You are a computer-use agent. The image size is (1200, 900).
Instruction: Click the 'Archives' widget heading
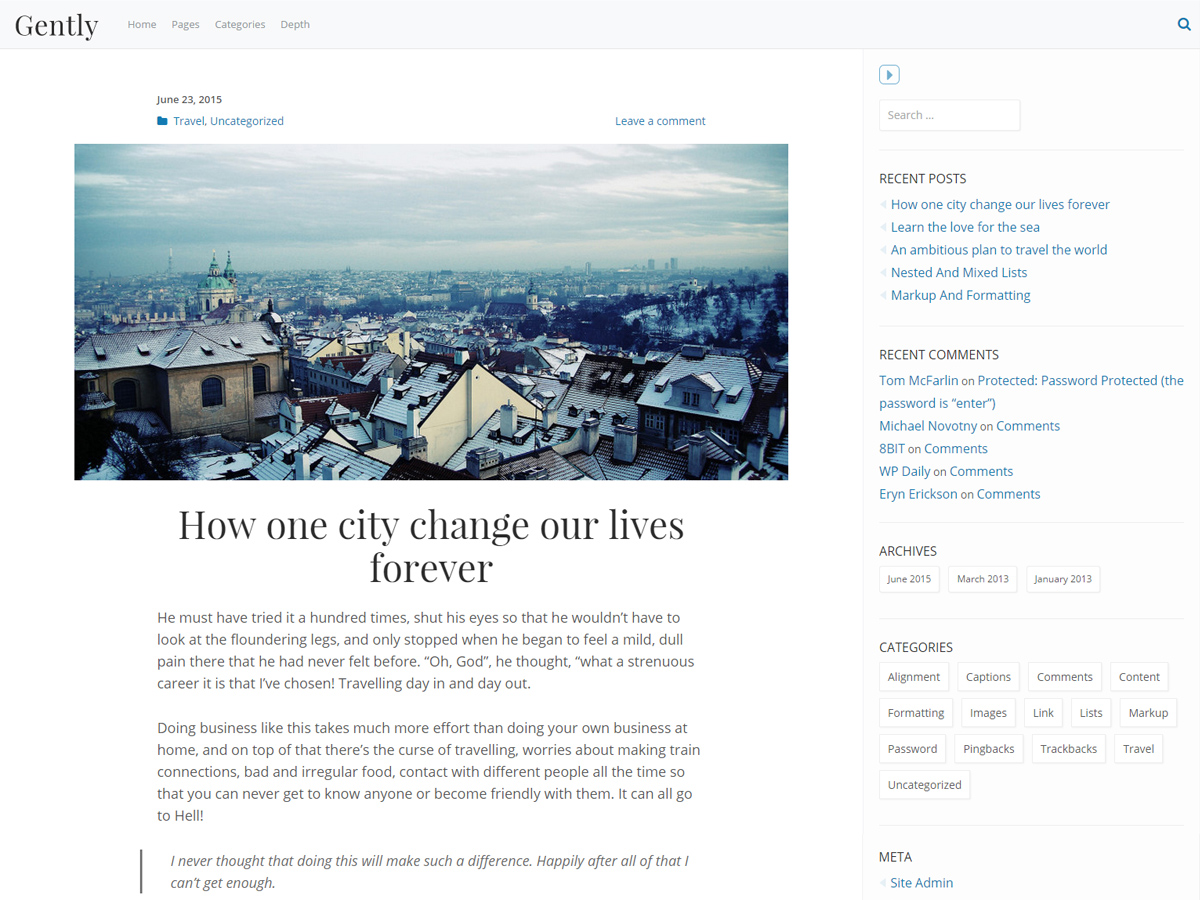pos(908,551)
